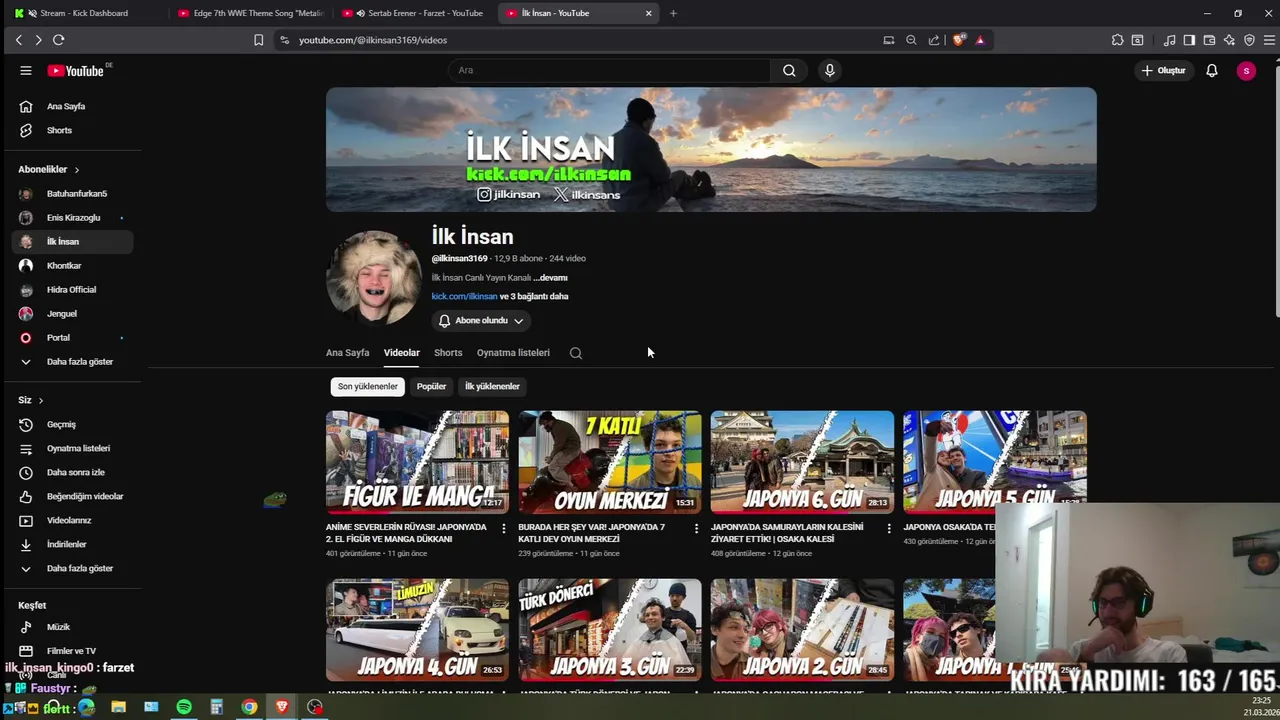Go to sidebar Shorts item
Viewport: 1280px width, 720px height.
click(x=72, y=130)
